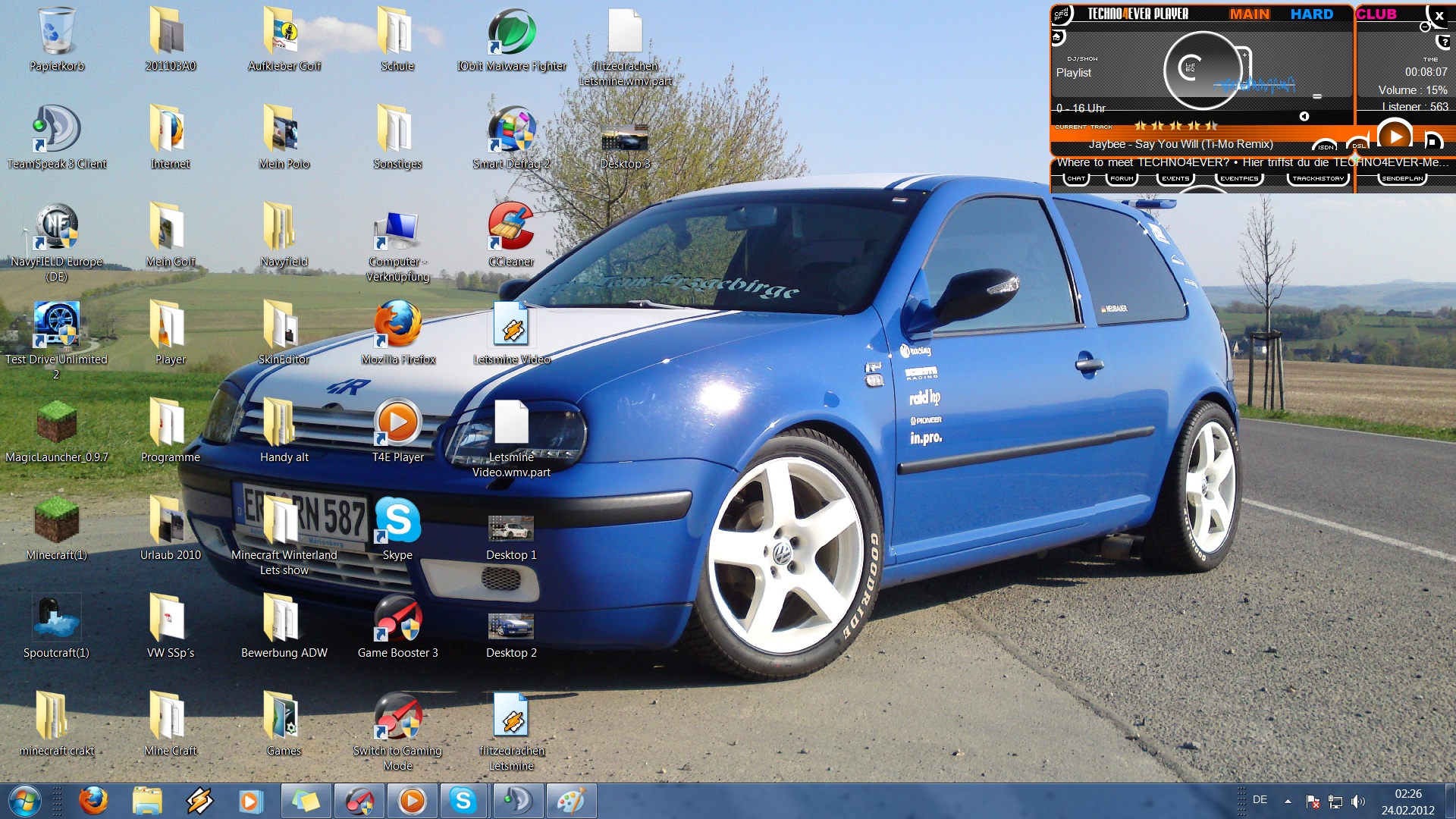Open the DE language bar selector
Screen dimensions: 1456x819
tap(1260, 799)
